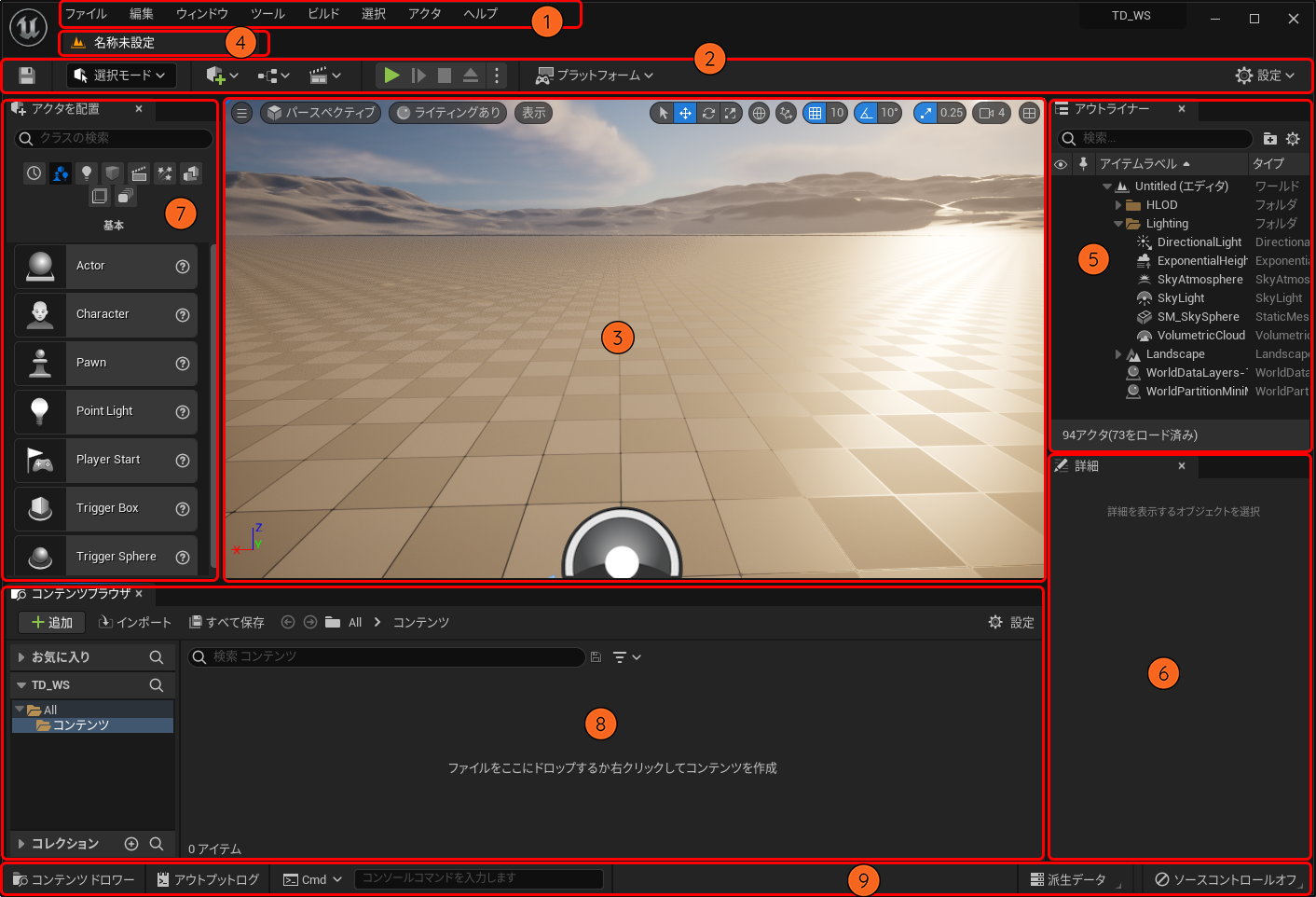
Task: Click the インポート button
Action: [135, 623]
